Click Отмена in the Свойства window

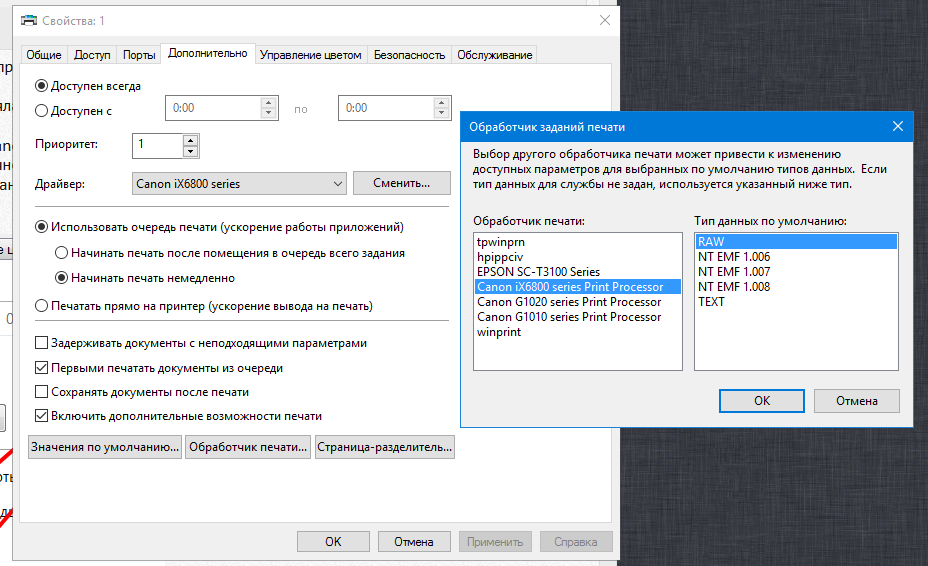[x=414, y=542]
